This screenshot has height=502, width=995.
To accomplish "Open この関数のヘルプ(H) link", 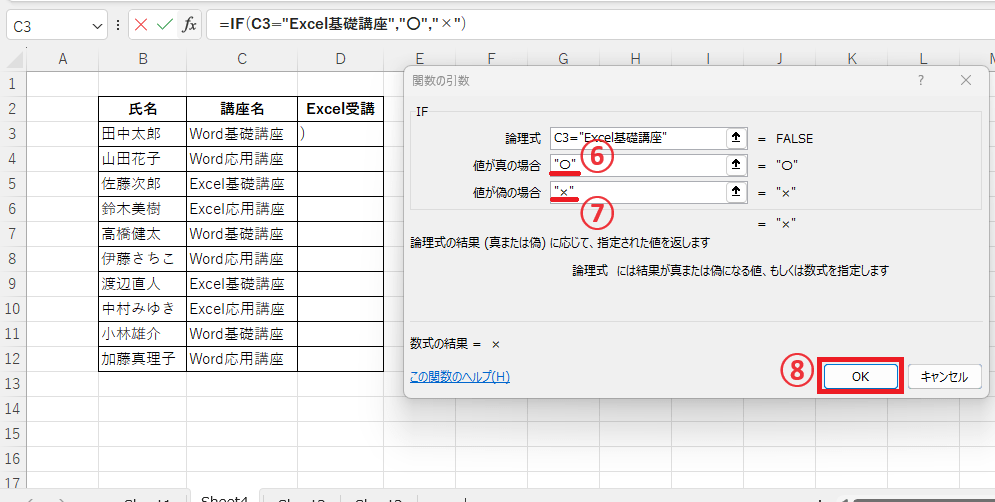I will click(460, 377).
